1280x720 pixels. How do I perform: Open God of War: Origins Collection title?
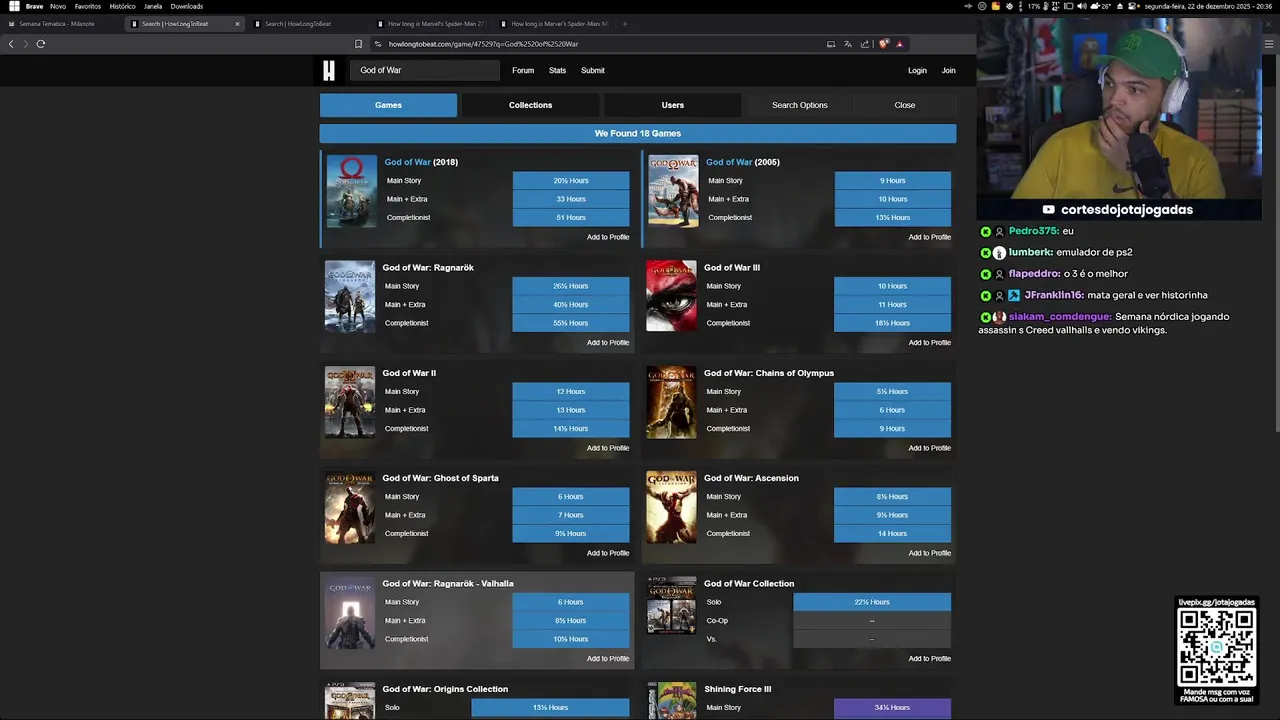pos(445,689)
